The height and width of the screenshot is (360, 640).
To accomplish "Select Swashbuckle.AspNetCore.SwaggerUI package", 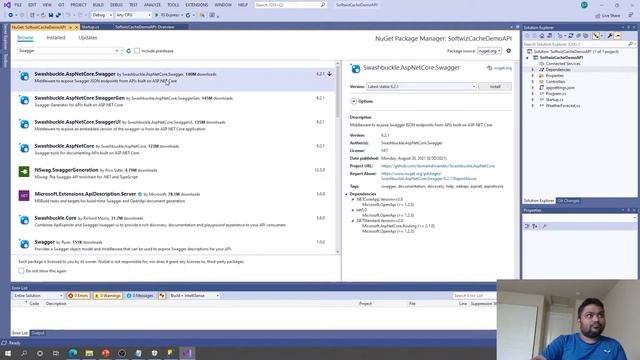I will pyautogui.click(x=173, y=125).
